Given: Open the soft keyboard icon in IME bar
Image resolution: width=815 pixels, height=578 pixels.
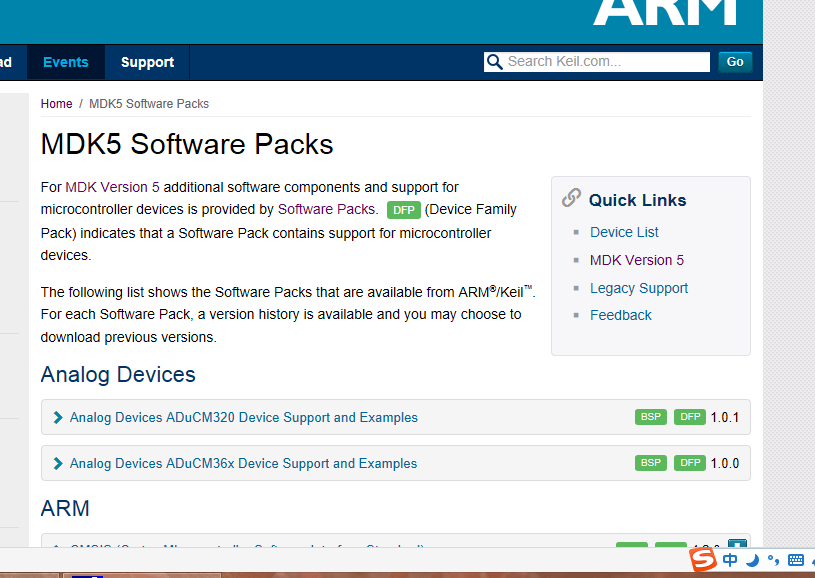Looking at the screenshot, I should (796, 560).
